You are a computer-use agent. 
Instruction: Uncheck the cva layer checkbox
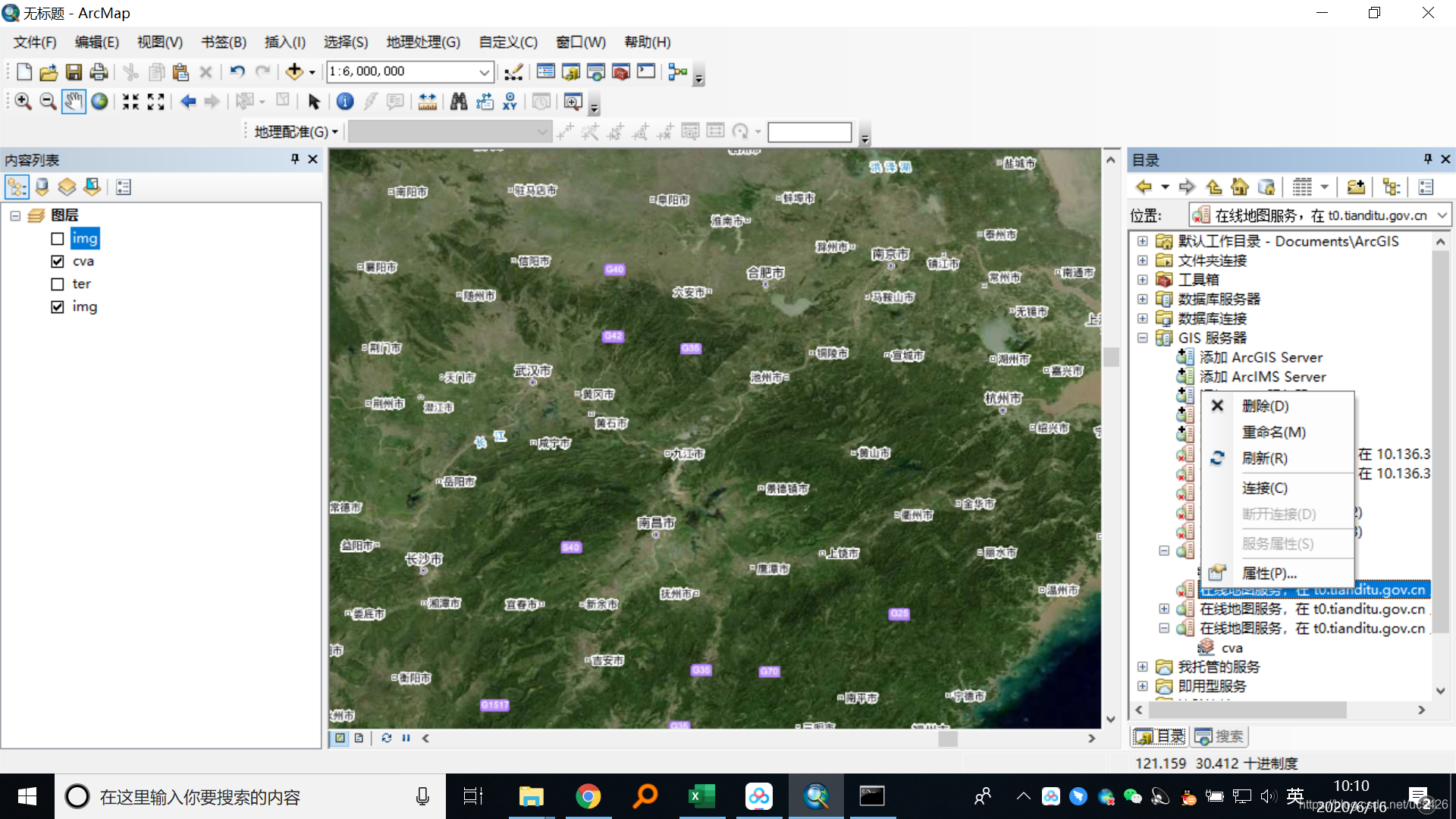58,262
